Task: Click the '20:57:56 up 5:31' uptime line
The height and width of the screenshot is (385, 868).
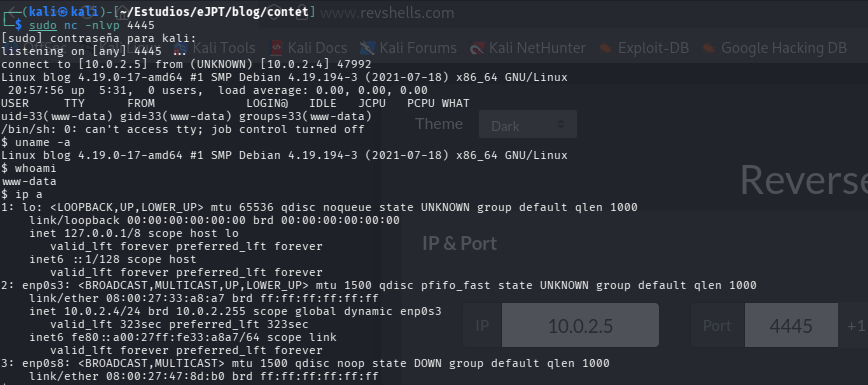Action: click(218, 90)
